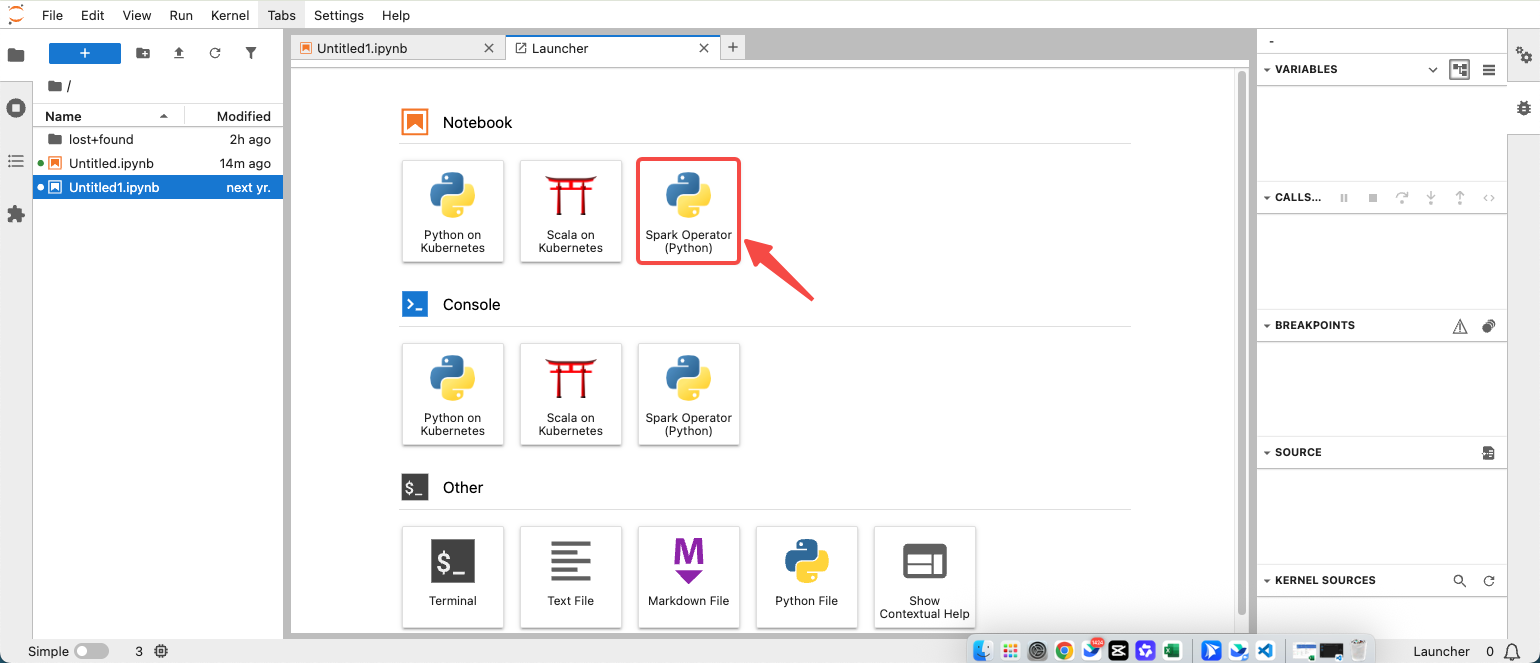Refresh the file browser list
This screenshot has height=663, width=1540.
click(x=215, y=53)
